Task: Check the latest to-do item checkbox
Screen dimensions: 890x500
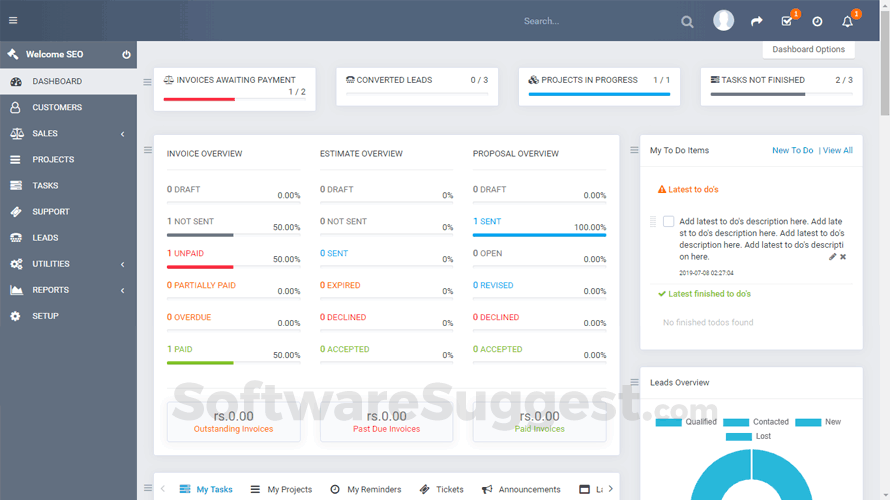Action: (x=668, y=221)
